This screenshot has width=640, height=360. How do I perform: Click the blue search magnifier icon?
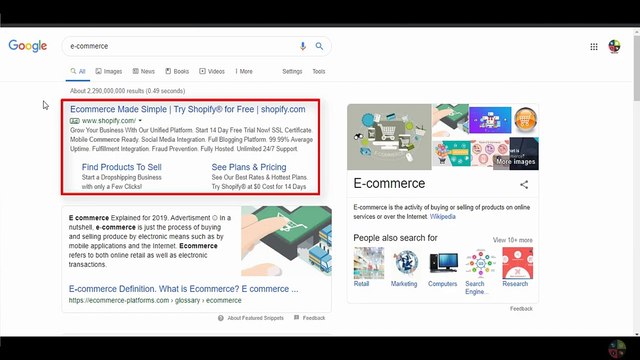(319, 46)
